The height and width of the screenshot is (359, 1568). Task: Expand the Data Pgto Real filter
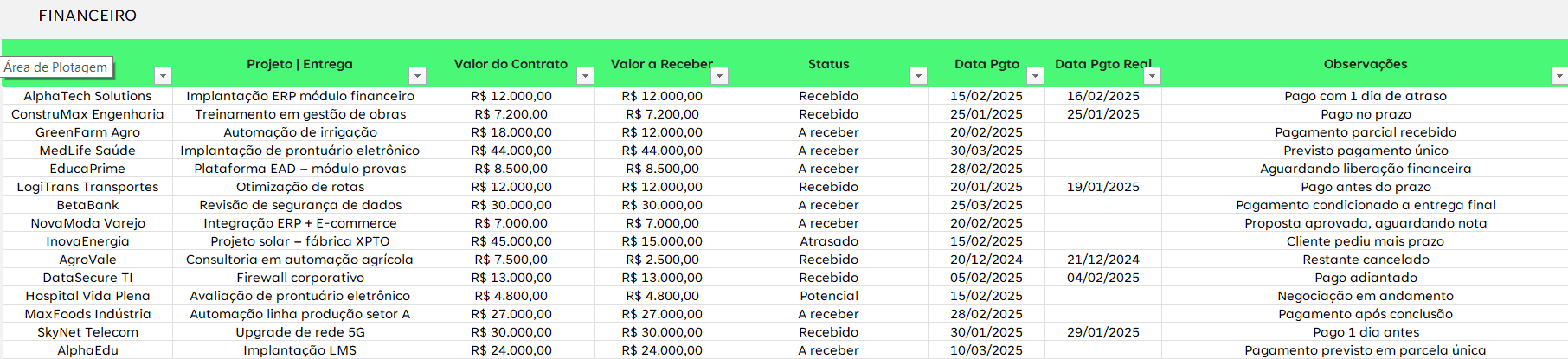pos(1152,76)
